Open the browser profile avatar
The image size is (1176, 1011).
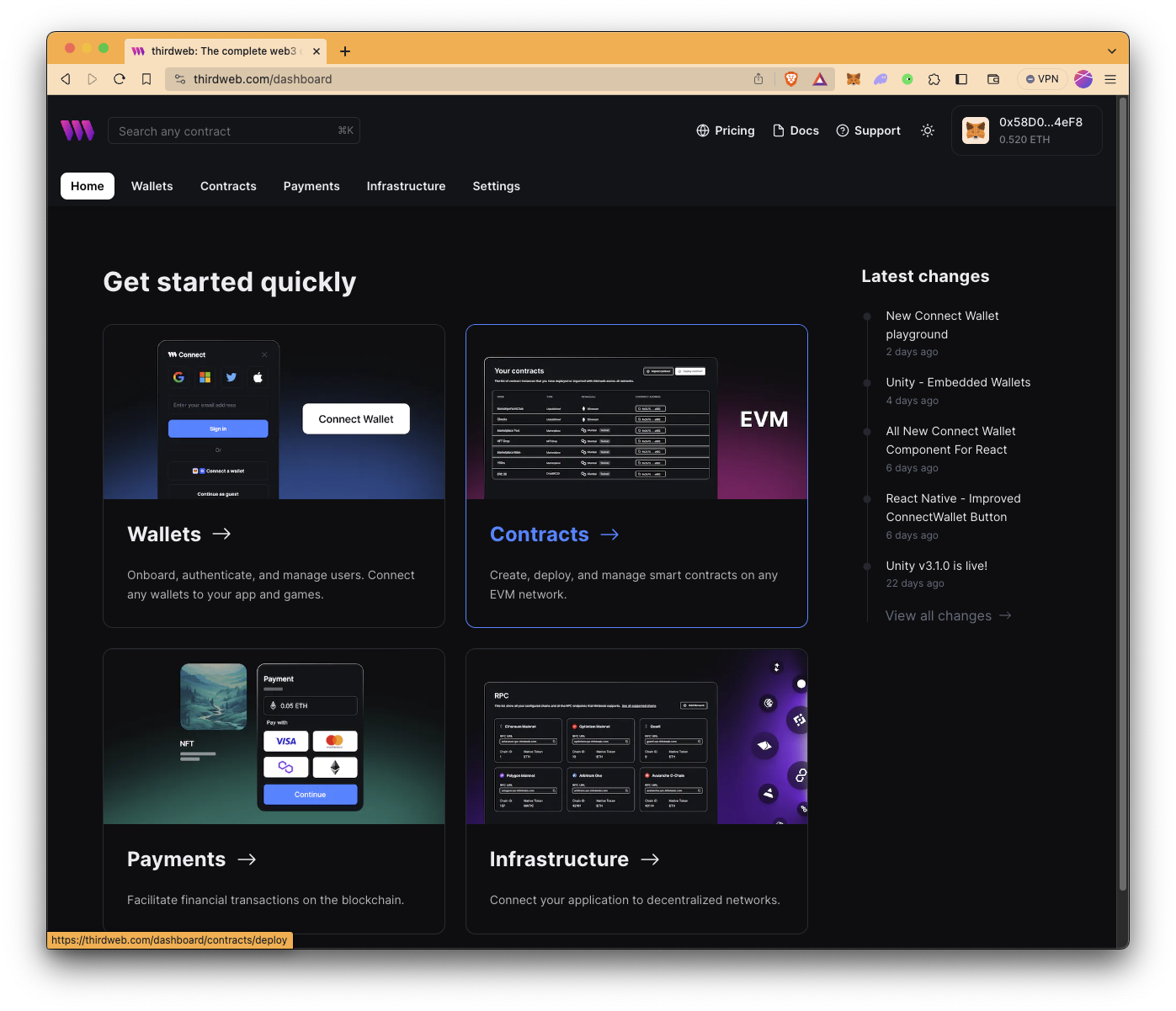coord(1083,79)
